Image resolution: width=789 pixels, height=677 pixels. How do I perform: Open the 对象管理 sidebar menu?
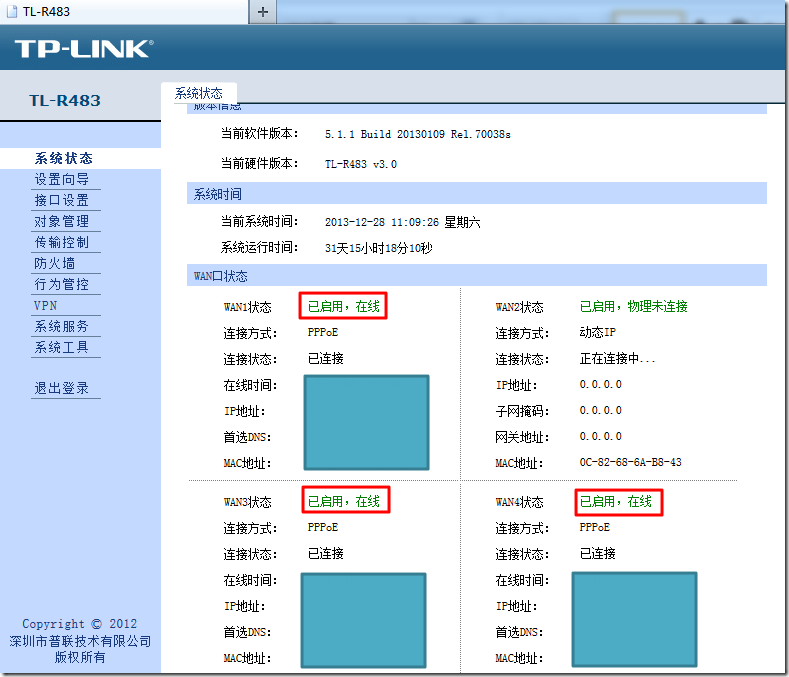point(61,221)
